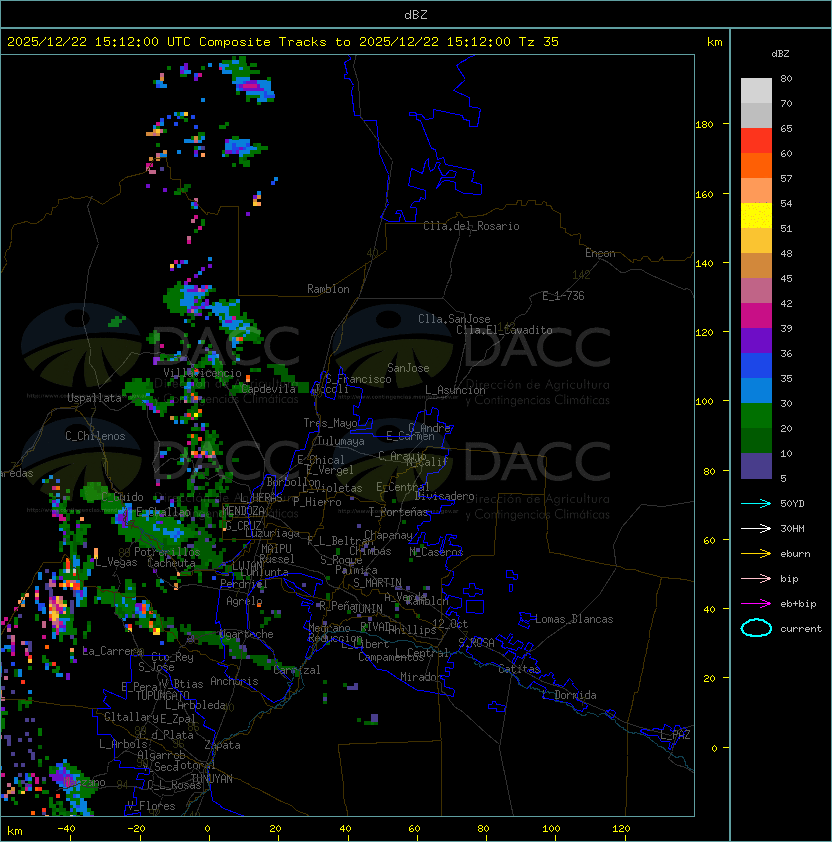Click the 'Clla.El_Cavadito' map label
The height and width of the screenshot is (842, 832).
coord(504,330)
